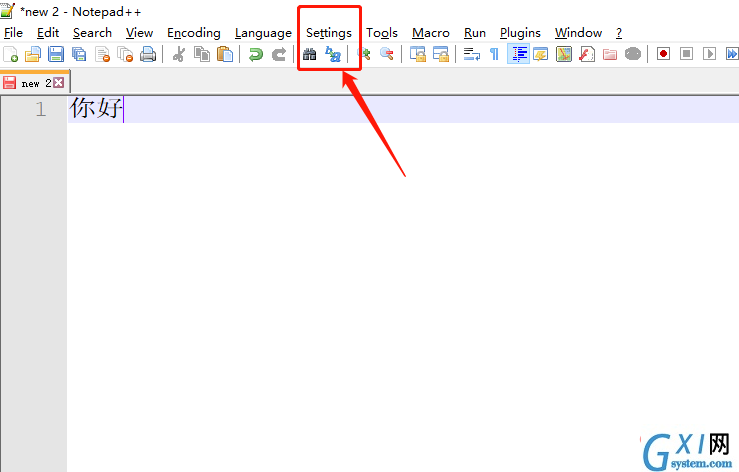Toggle Word Wrap icon

pos(471,54)
